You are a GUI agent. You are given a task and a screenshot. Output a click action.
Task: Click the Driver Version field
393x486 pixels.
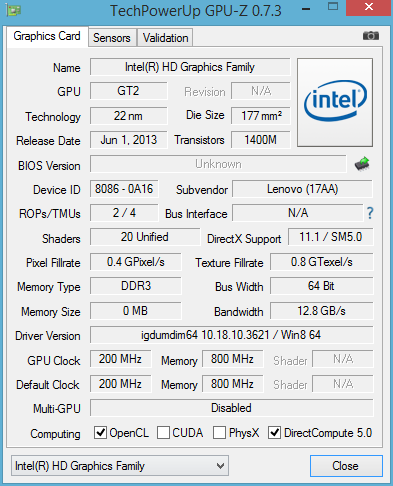click(x=231, y=335)
